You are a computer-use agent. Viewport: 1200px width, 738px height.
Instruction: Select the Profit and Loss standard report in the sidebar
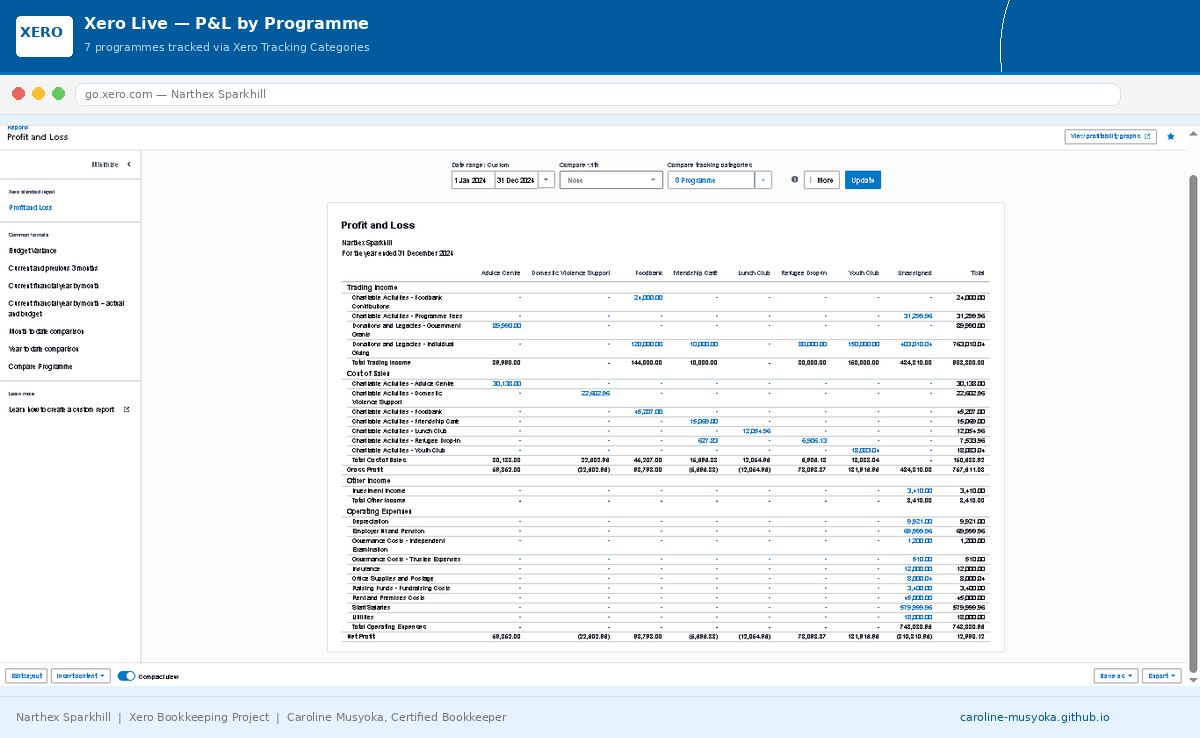coord(31,208)
